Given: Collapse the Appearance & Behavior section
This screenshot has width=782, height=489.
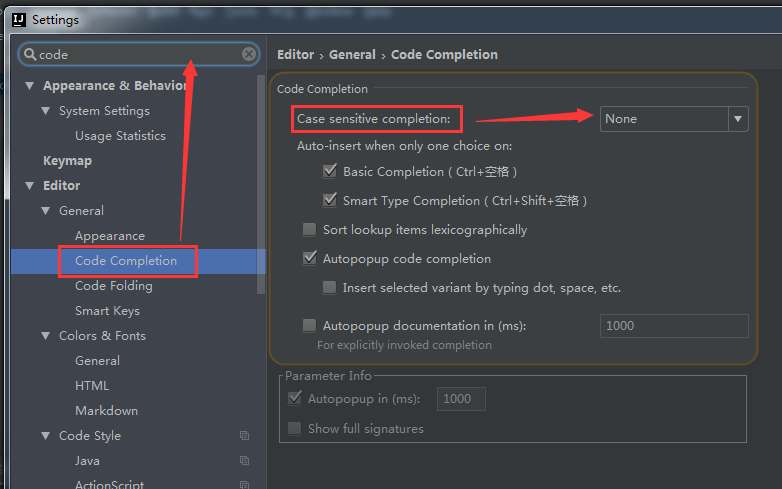Looking at the screenshot, I should coord(30,86).
